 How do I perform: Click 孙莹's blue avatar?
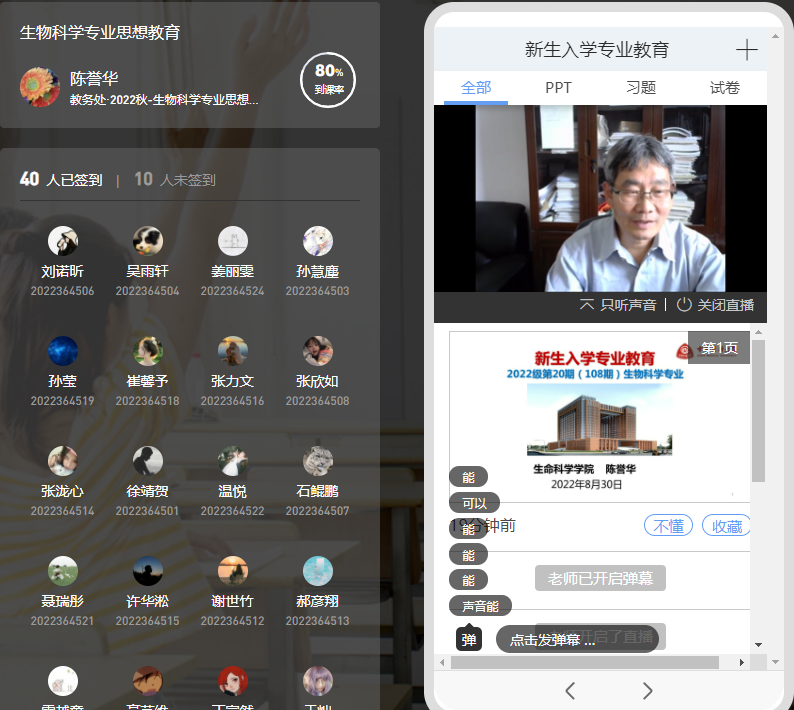tap(63, 351)
